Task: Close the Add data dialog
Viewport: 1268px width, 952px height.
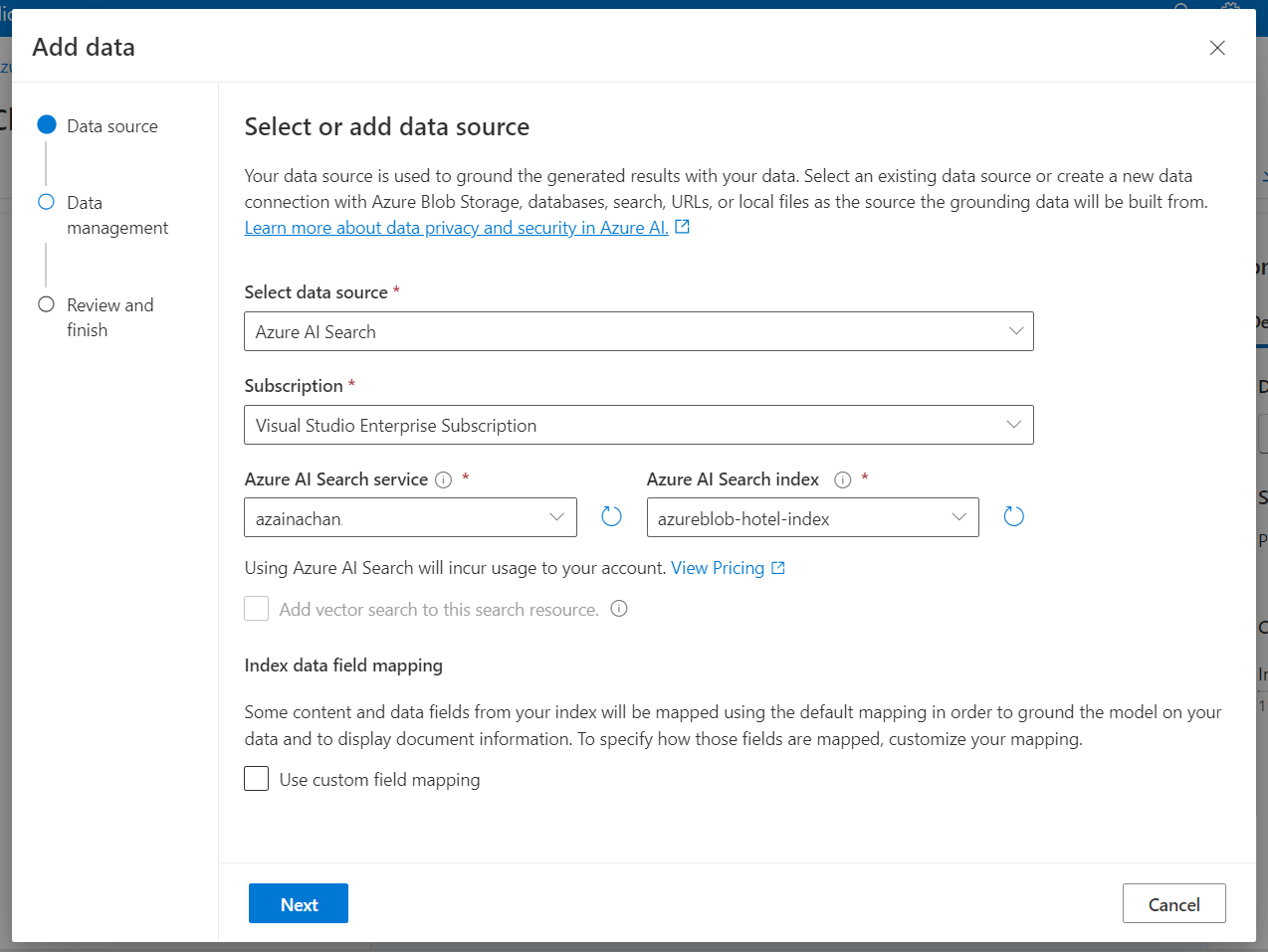Action: click(1217, 48)
